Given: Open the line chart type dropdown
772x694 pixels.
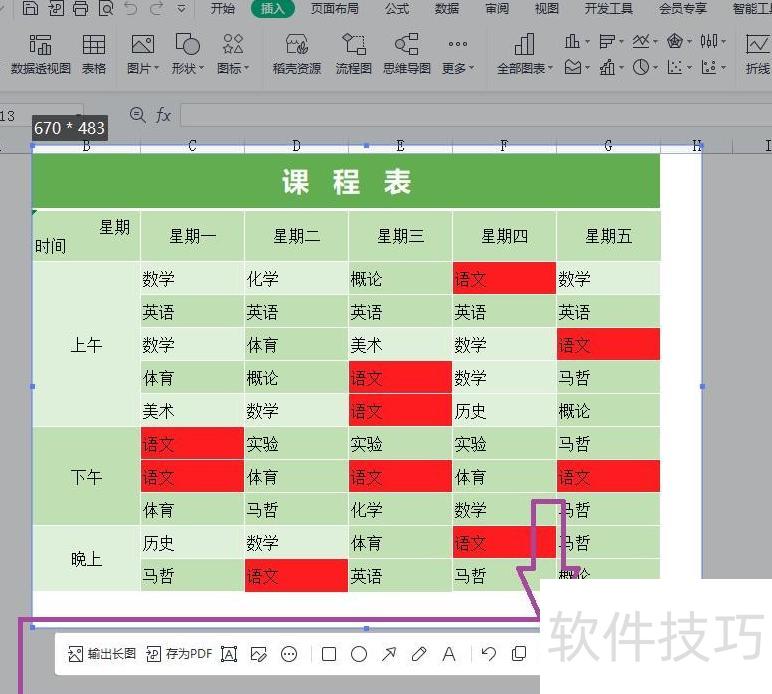Looking at the screenshot, I should [644, 41].
